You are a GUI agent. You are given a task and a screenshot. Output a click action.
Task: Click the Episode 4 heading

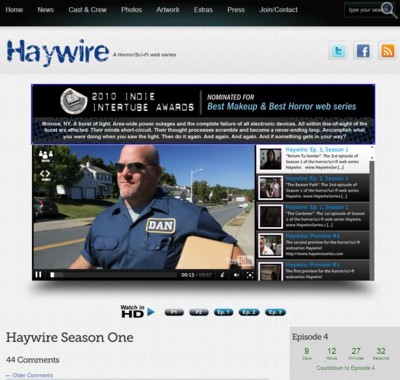point(310,337)
